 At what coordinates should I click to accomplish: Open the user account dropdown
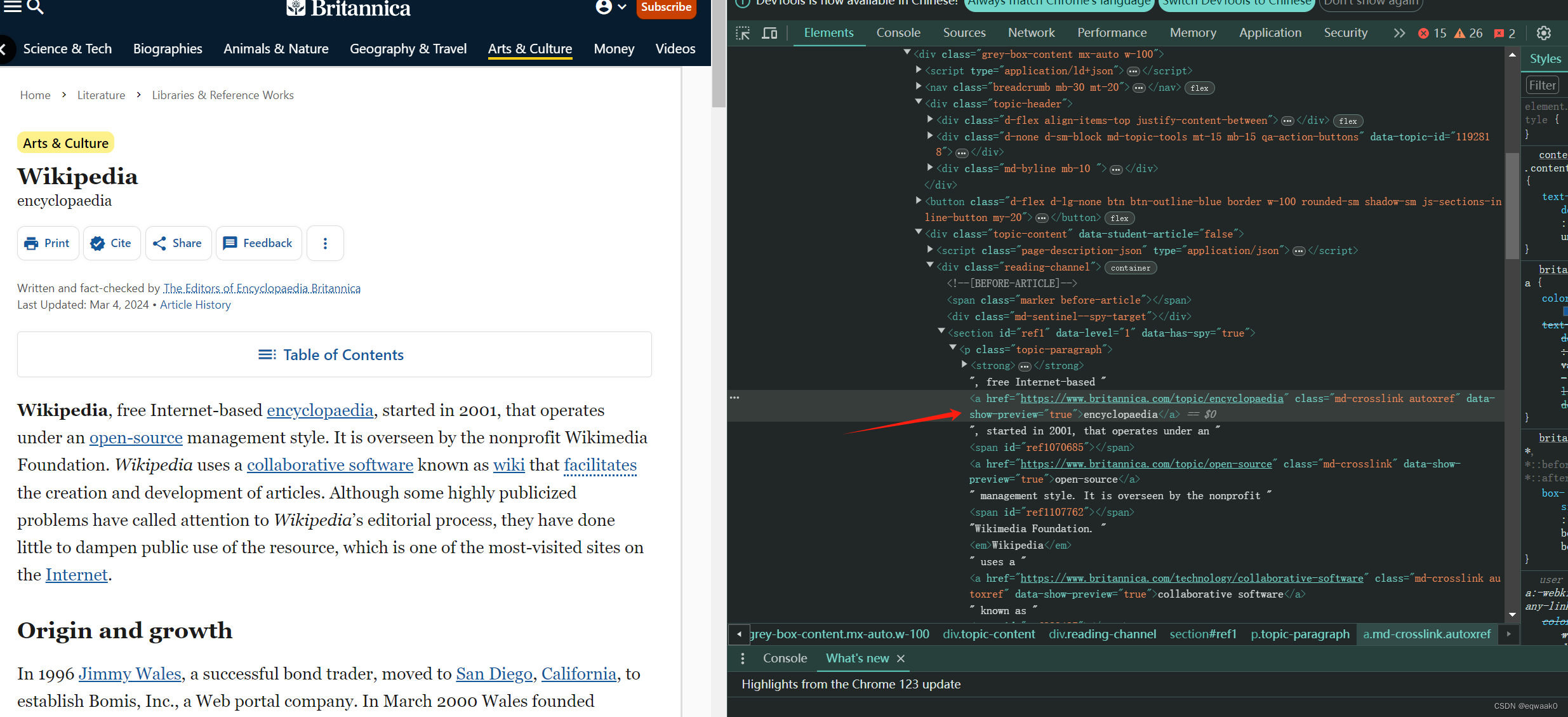pos(611,7)
